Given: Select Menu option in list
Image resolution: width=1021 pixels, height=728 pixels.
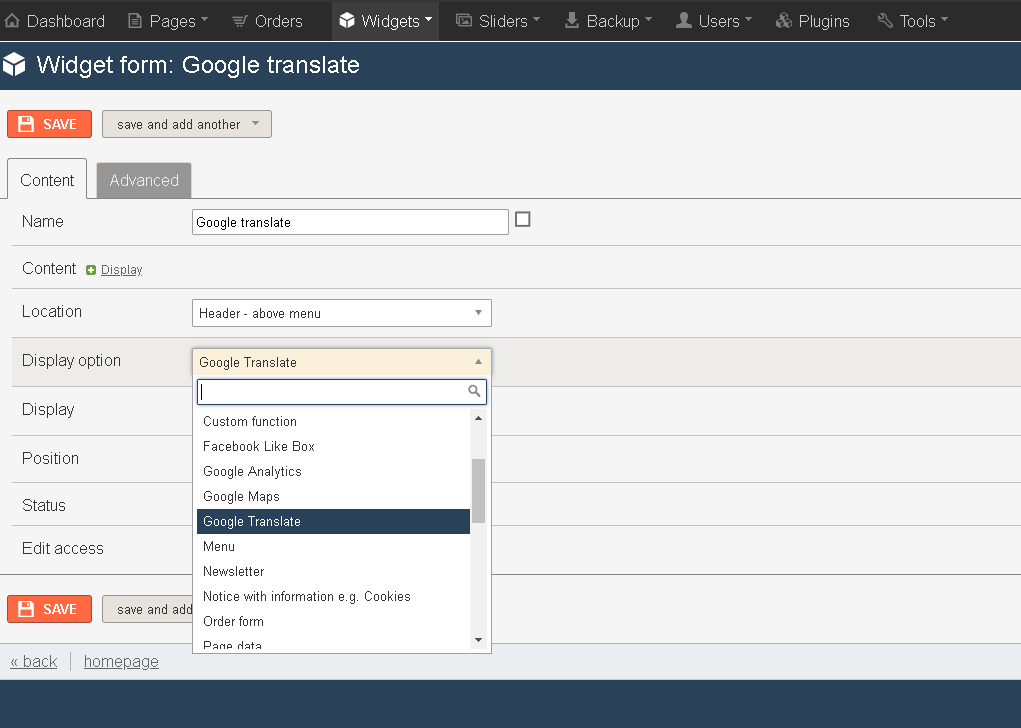Looking at the screenshot, I should 333,546.
